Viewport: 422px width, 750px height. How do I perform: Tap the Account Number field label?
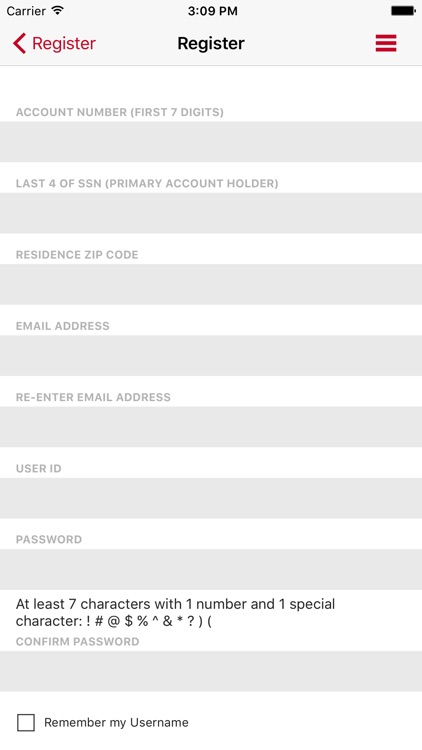coord(120,112)
